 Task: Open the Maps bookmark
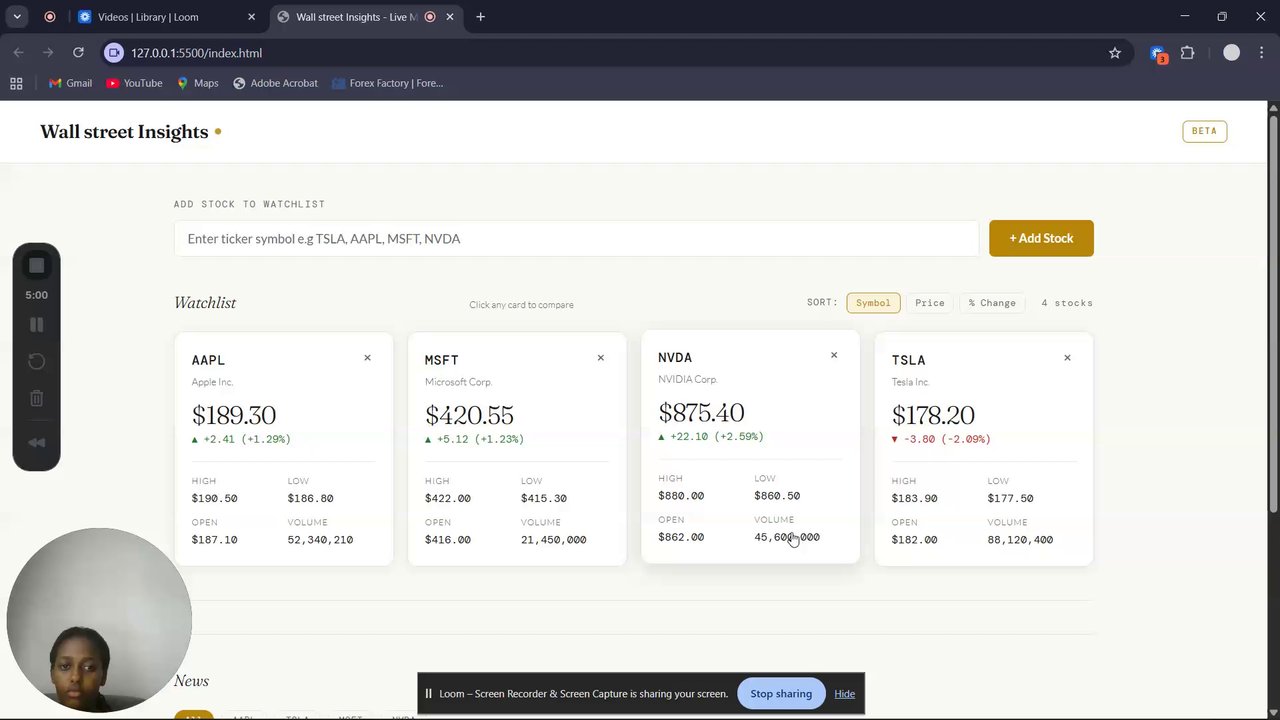point(197,83)
